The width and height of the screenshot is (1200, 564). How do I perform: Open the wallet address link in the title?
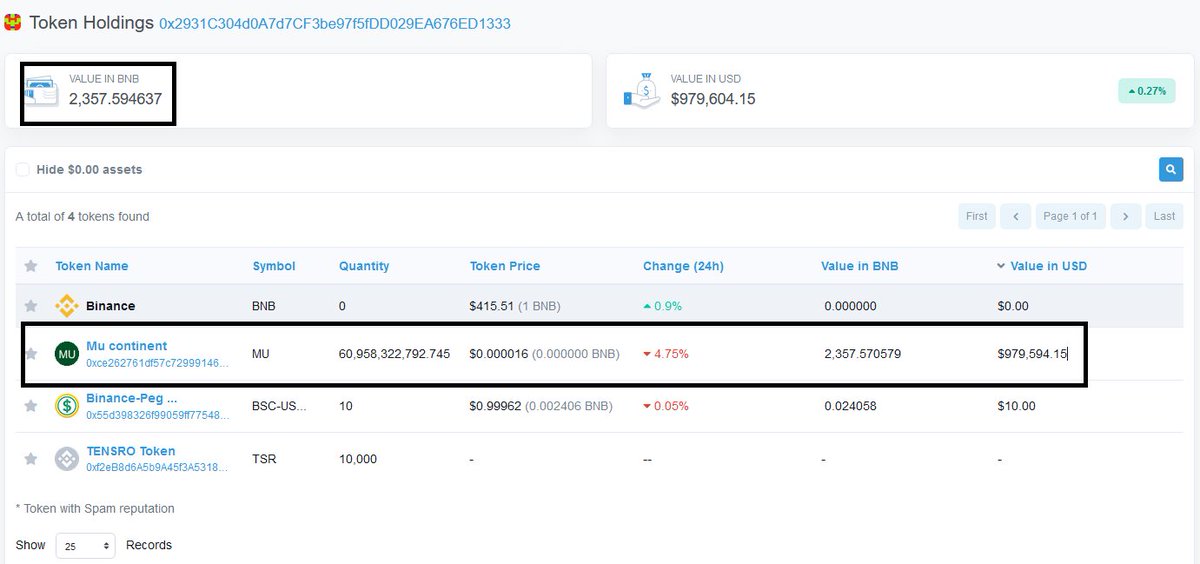[335, 22]
